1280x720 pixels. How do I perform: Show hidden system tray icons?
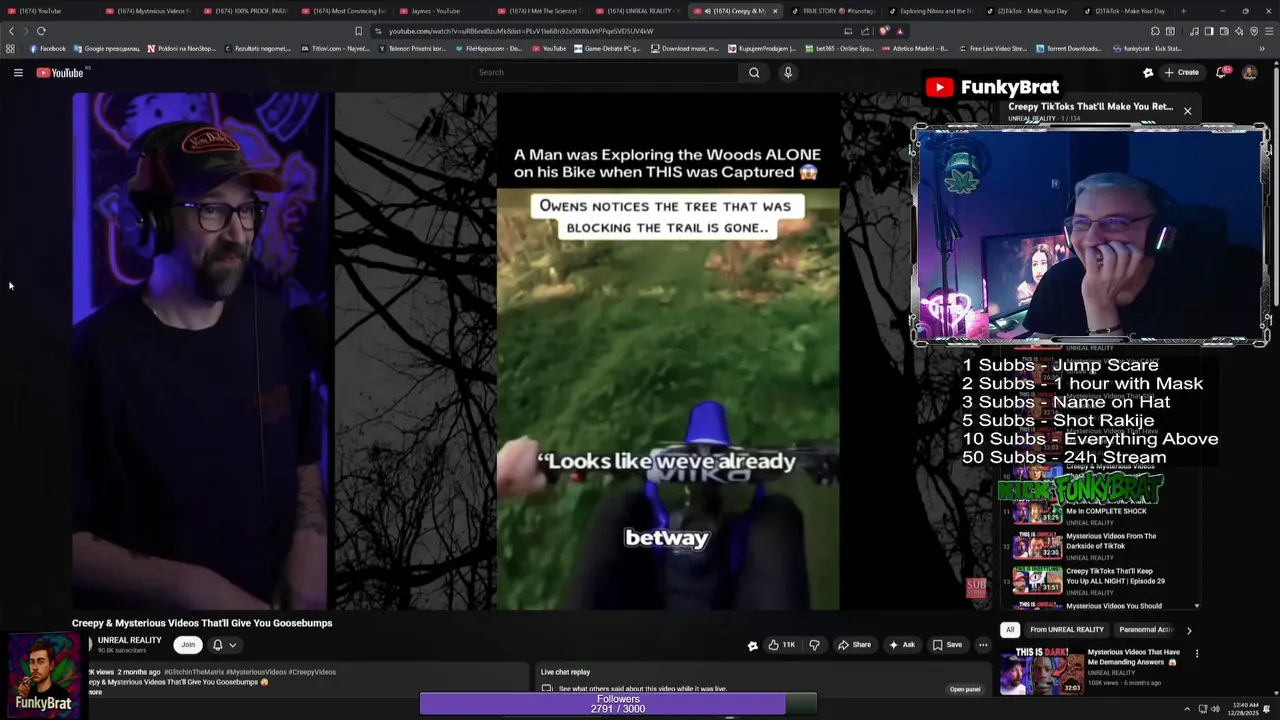pos(1187,709)
